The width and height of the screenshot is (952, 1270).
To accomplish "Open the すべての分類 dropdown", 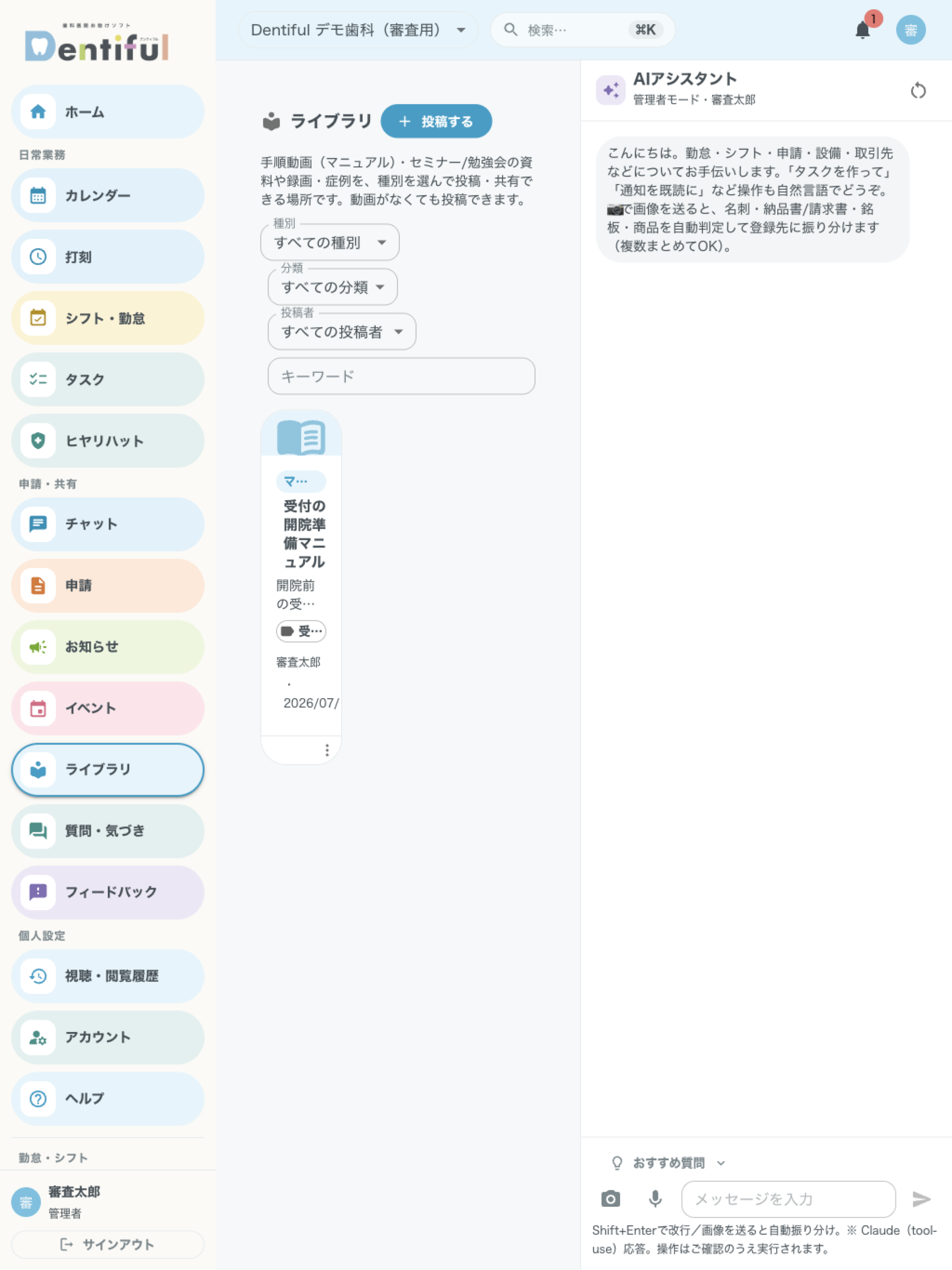I will 332,287.
